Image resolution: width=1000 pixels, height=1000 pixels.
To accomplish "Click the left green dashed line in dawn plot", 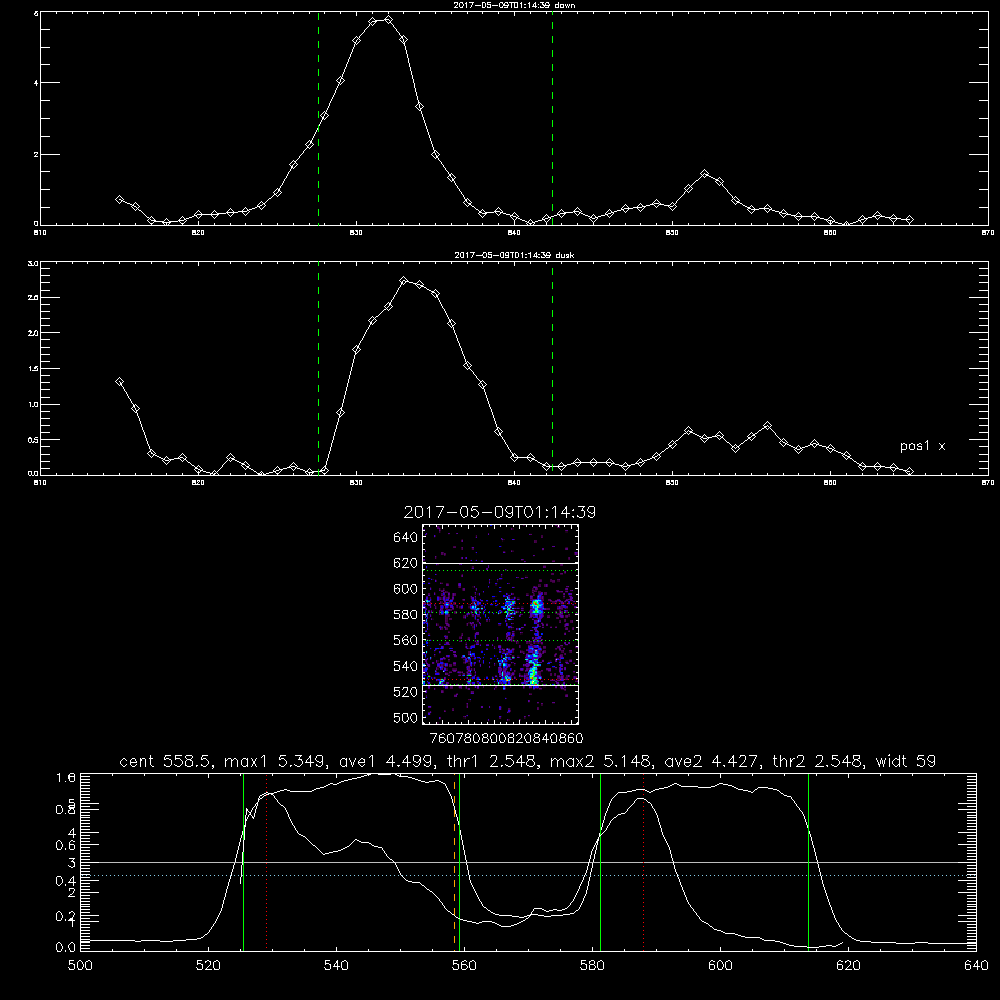I will [x=318, y=118].
